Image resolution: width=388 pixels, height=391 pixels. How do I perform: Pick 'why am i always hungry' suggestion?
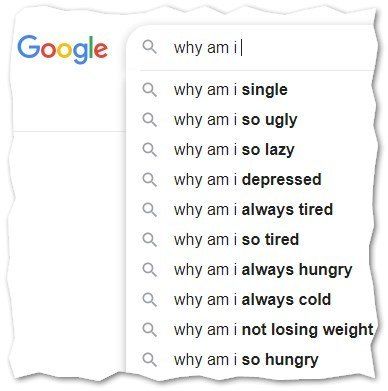(252, 270)
